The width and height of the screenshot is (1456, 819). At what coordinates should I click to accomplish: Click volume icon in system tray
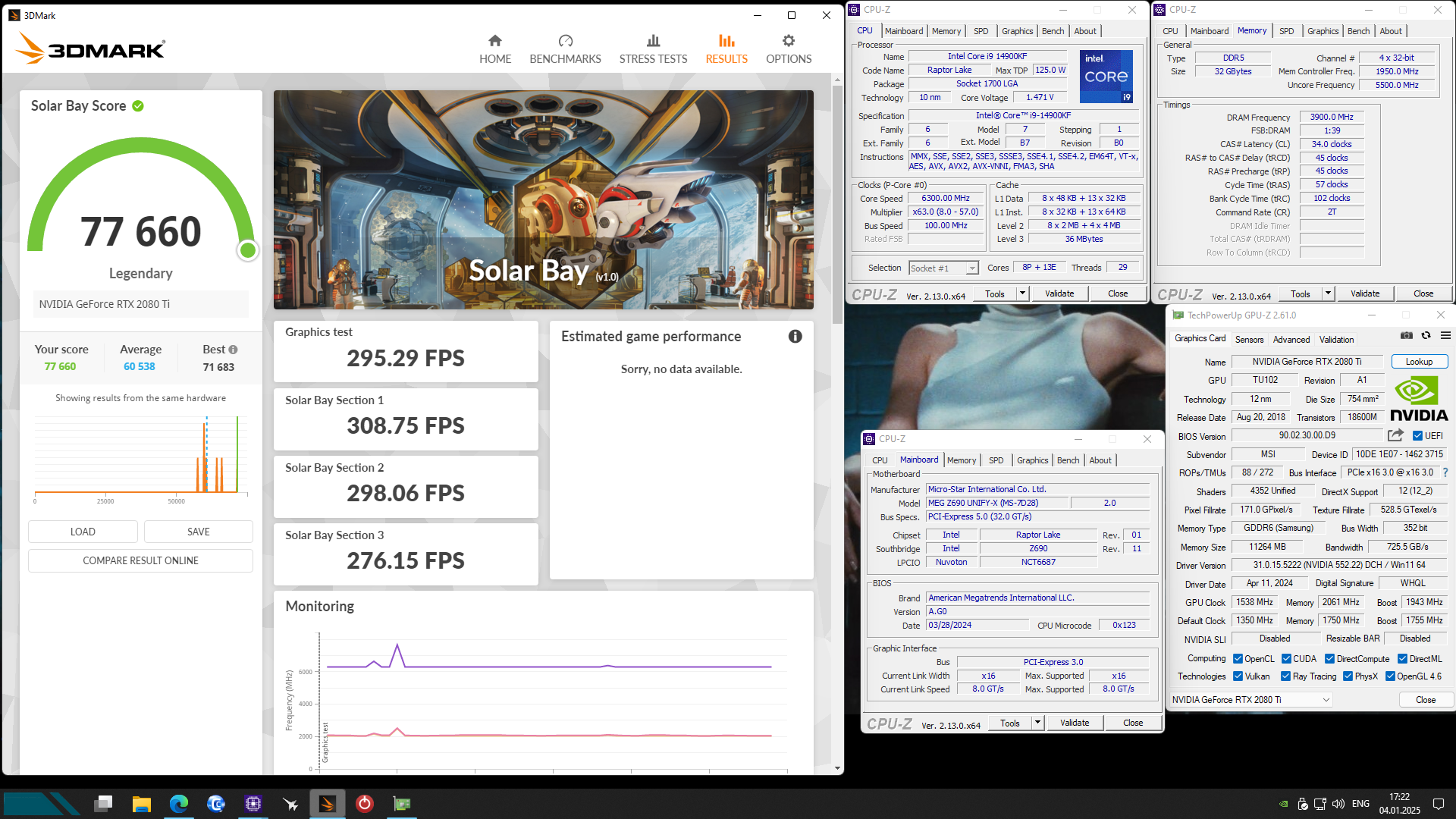[1338, 804]
